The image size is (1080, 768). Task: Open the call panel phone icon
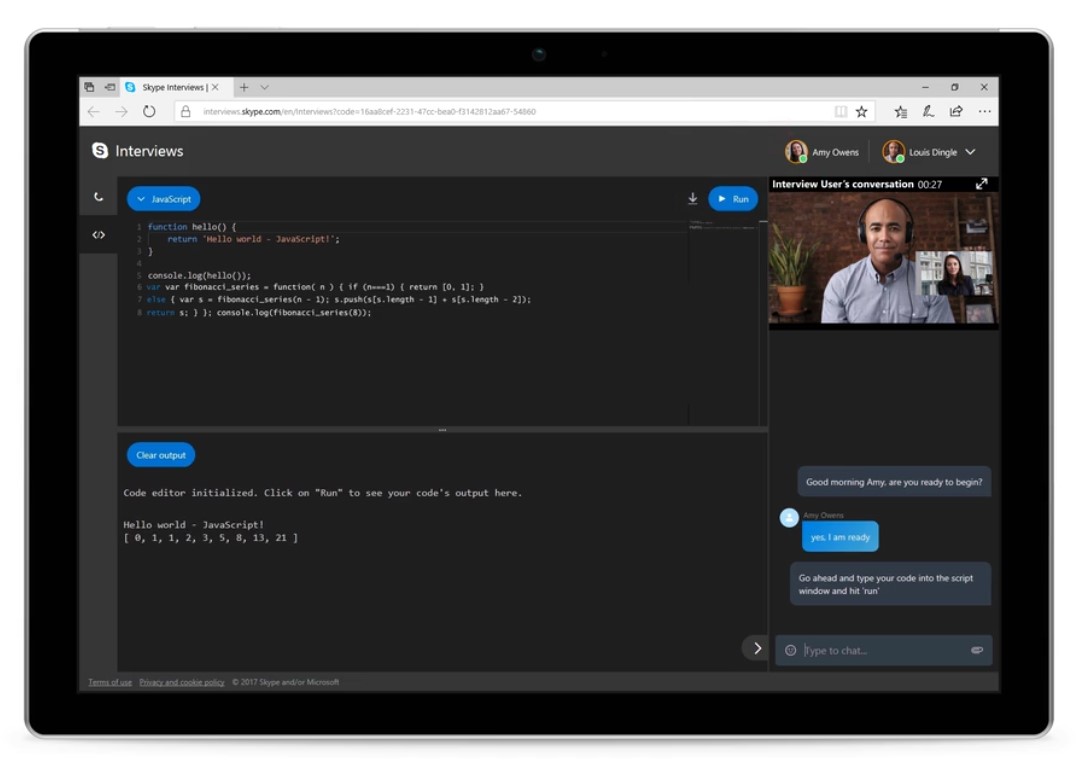[x=98, y=197]
